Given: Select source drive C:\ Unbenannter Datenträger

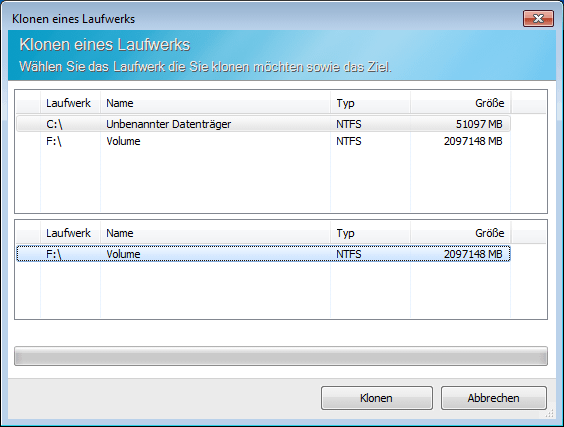Looking at the screenshot, I should coord(263,124).
